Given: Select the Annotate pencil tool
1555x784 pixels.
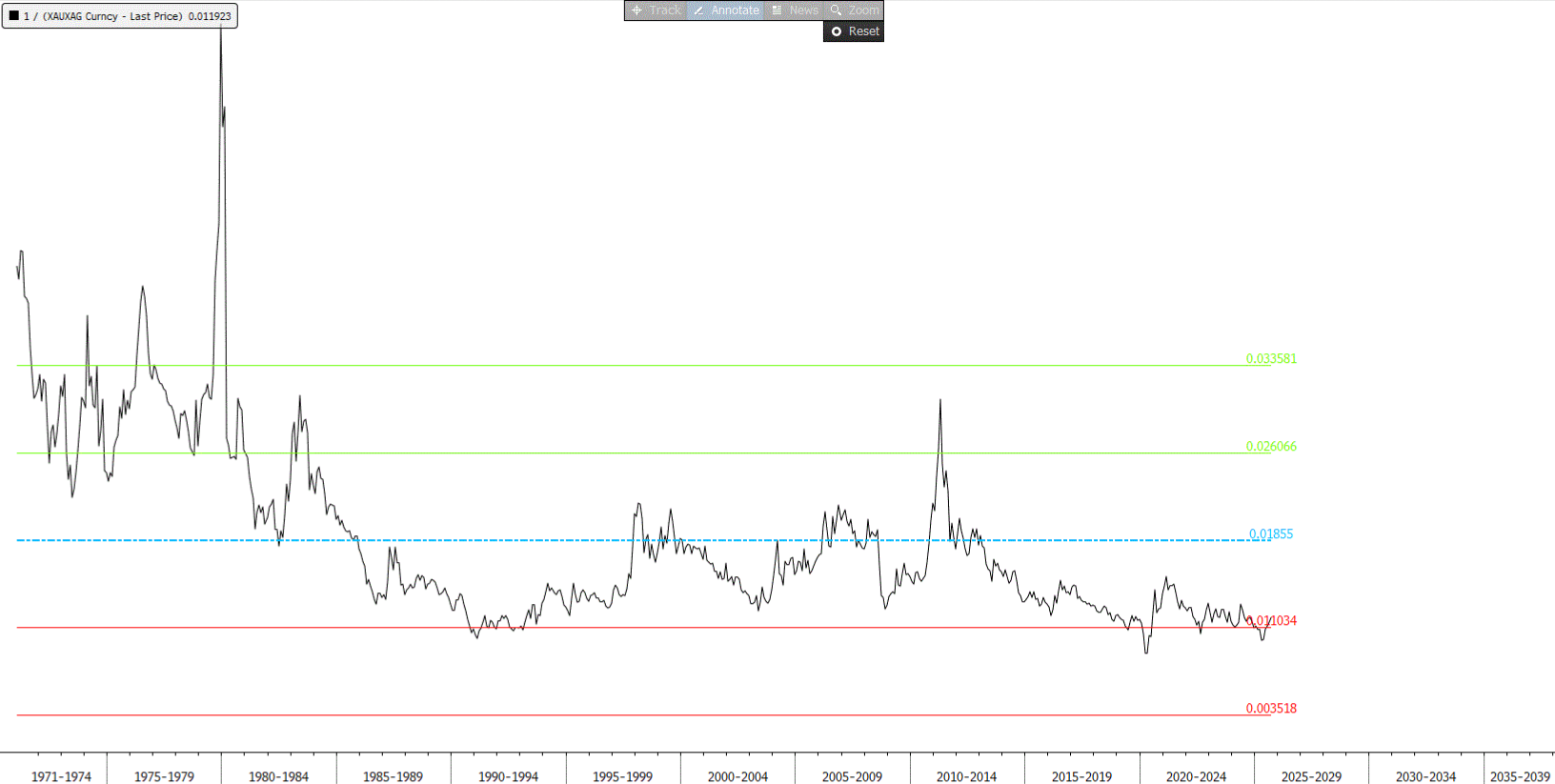Looking at the screenshot, I should [726, 10].
